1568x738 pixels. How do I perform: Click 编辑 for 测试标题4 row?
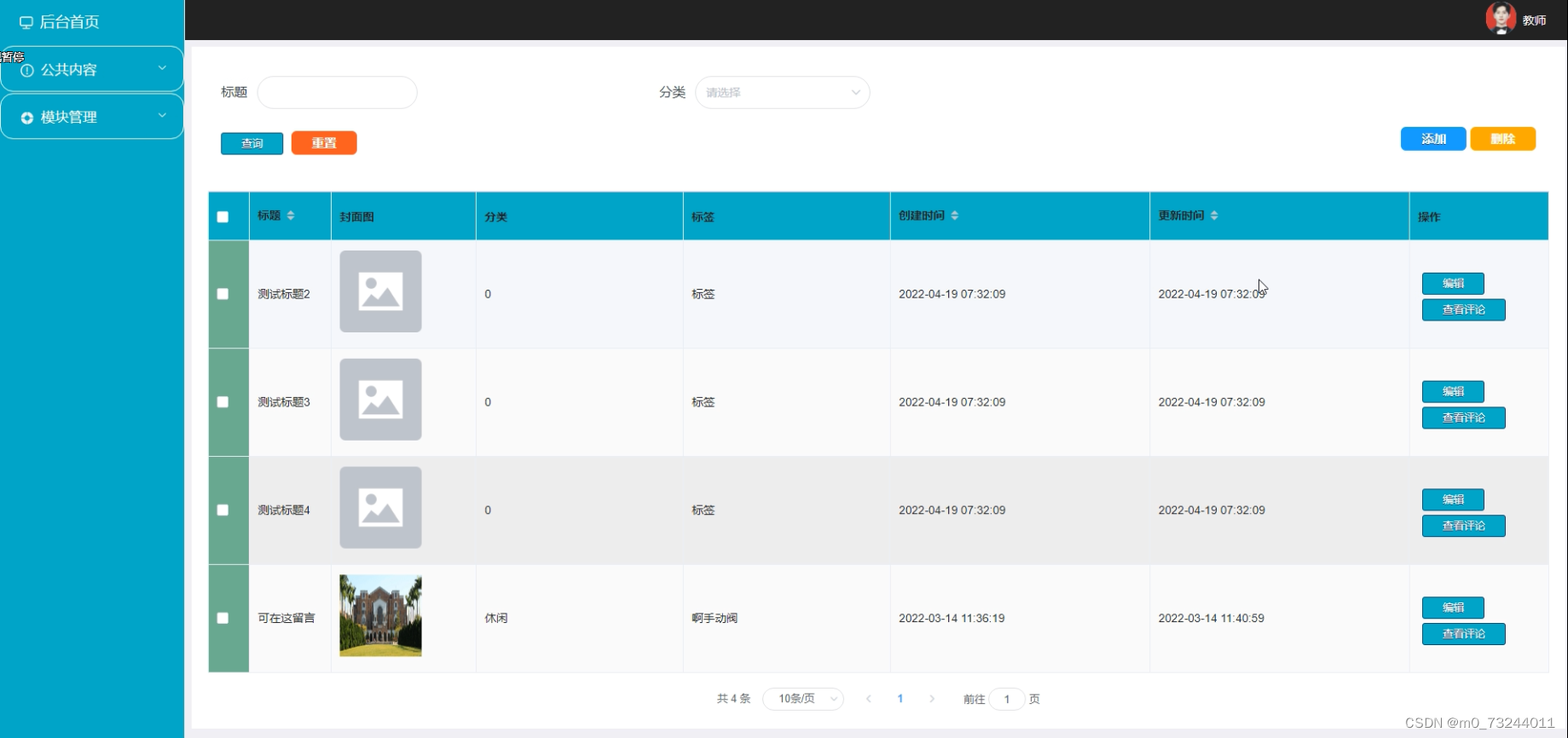[1453, 500]
